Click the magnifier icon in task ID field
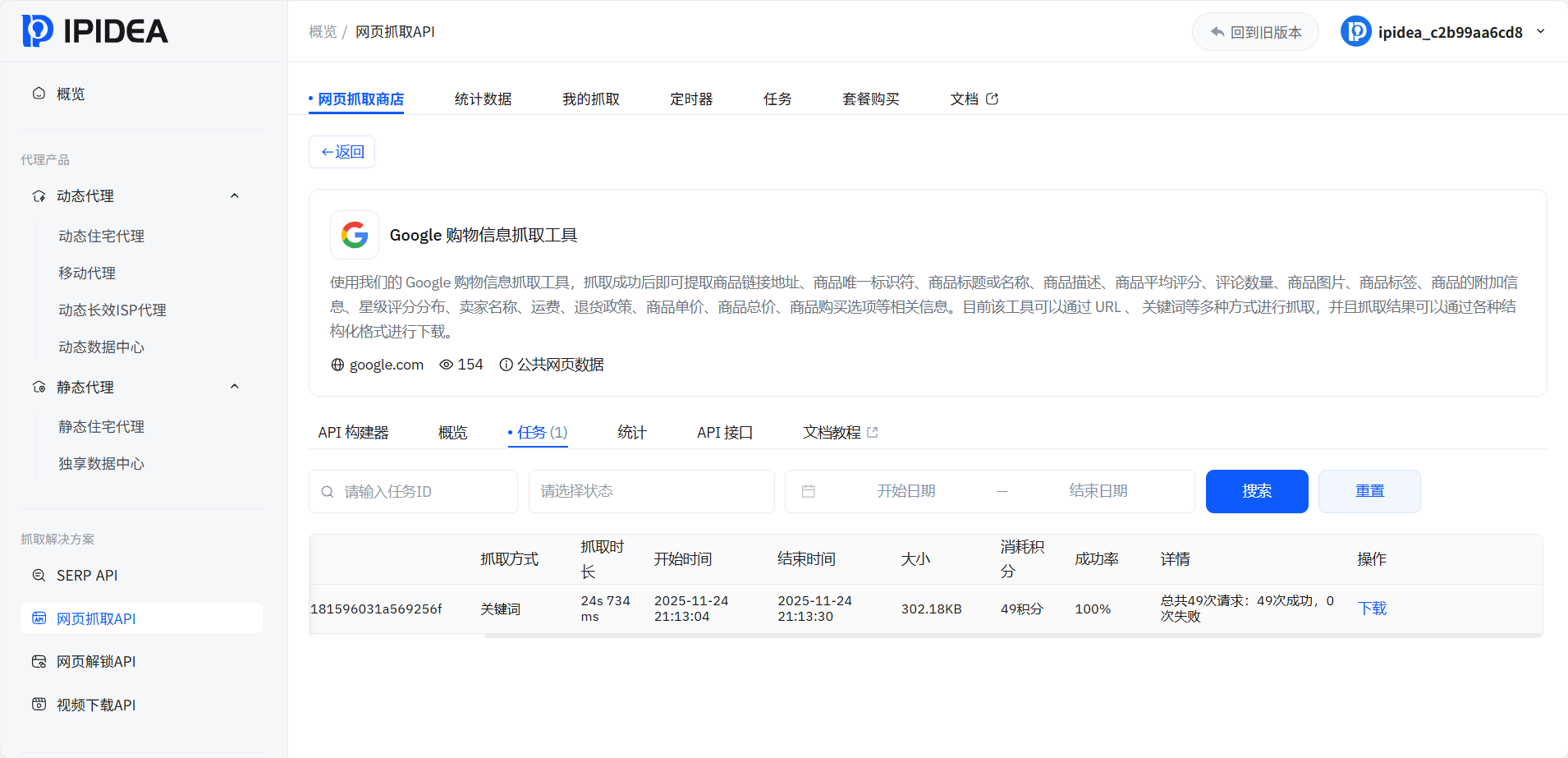 coord(328,492)
